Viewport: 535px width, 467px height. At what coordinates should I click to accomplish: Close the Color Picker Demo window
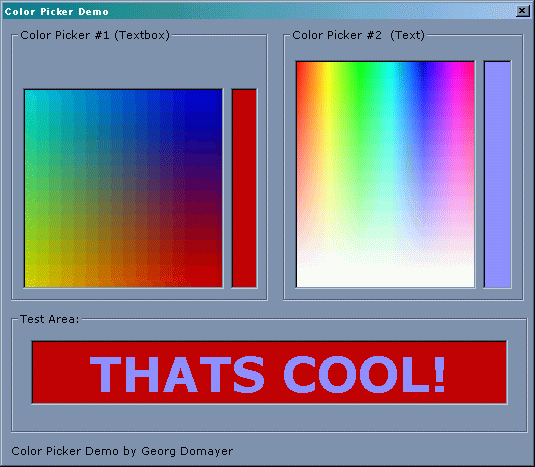(522, 11)
